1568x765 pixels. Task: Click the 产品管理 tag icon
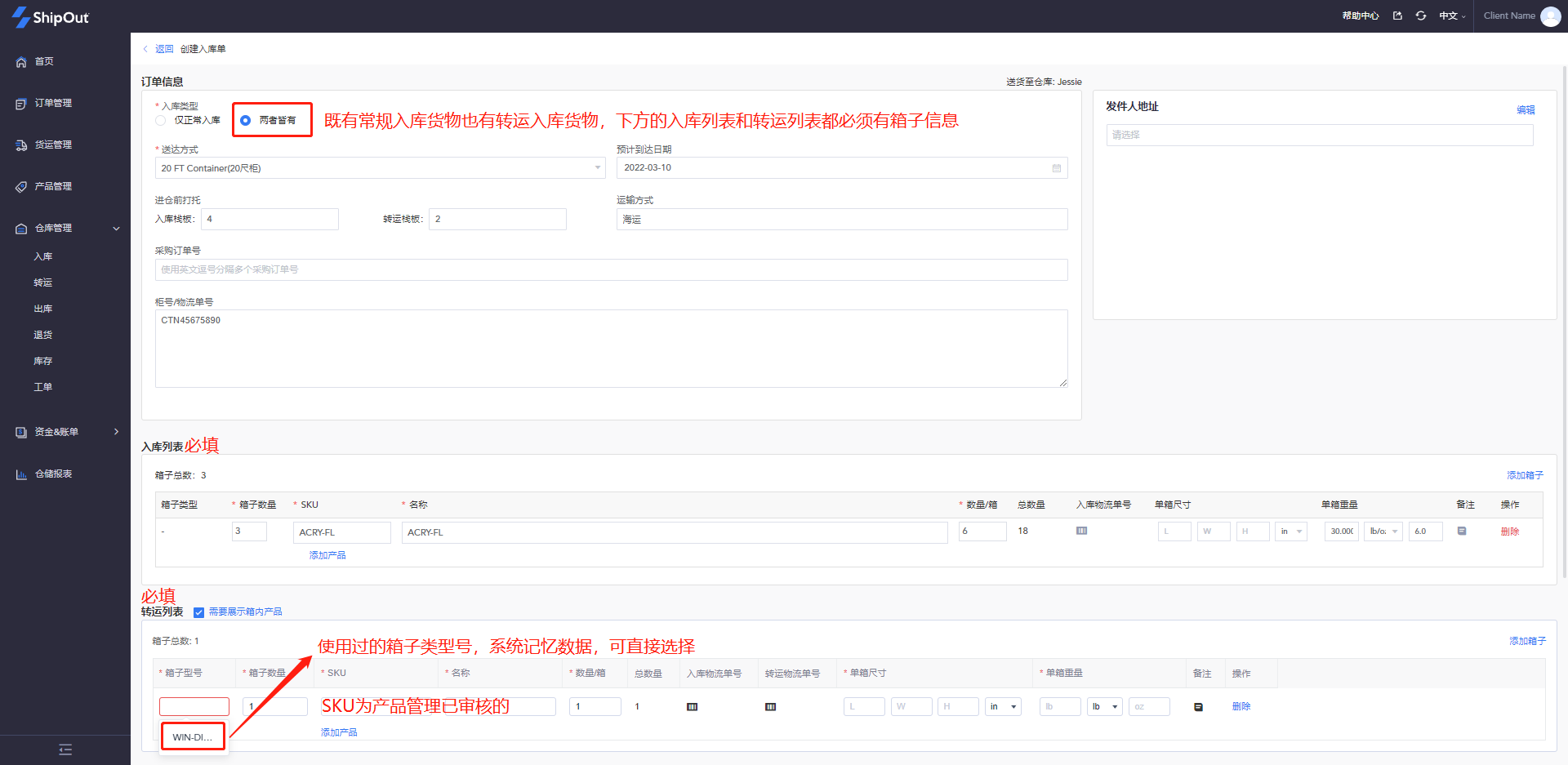(21, 187)
